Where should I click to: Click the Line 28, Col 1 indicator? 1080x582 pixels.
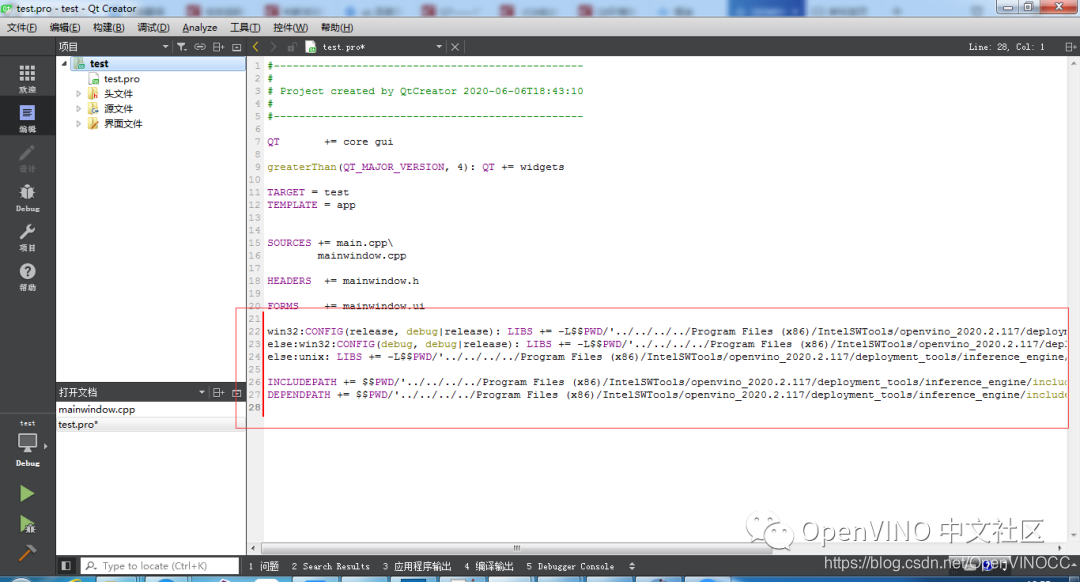(1006, 47)
